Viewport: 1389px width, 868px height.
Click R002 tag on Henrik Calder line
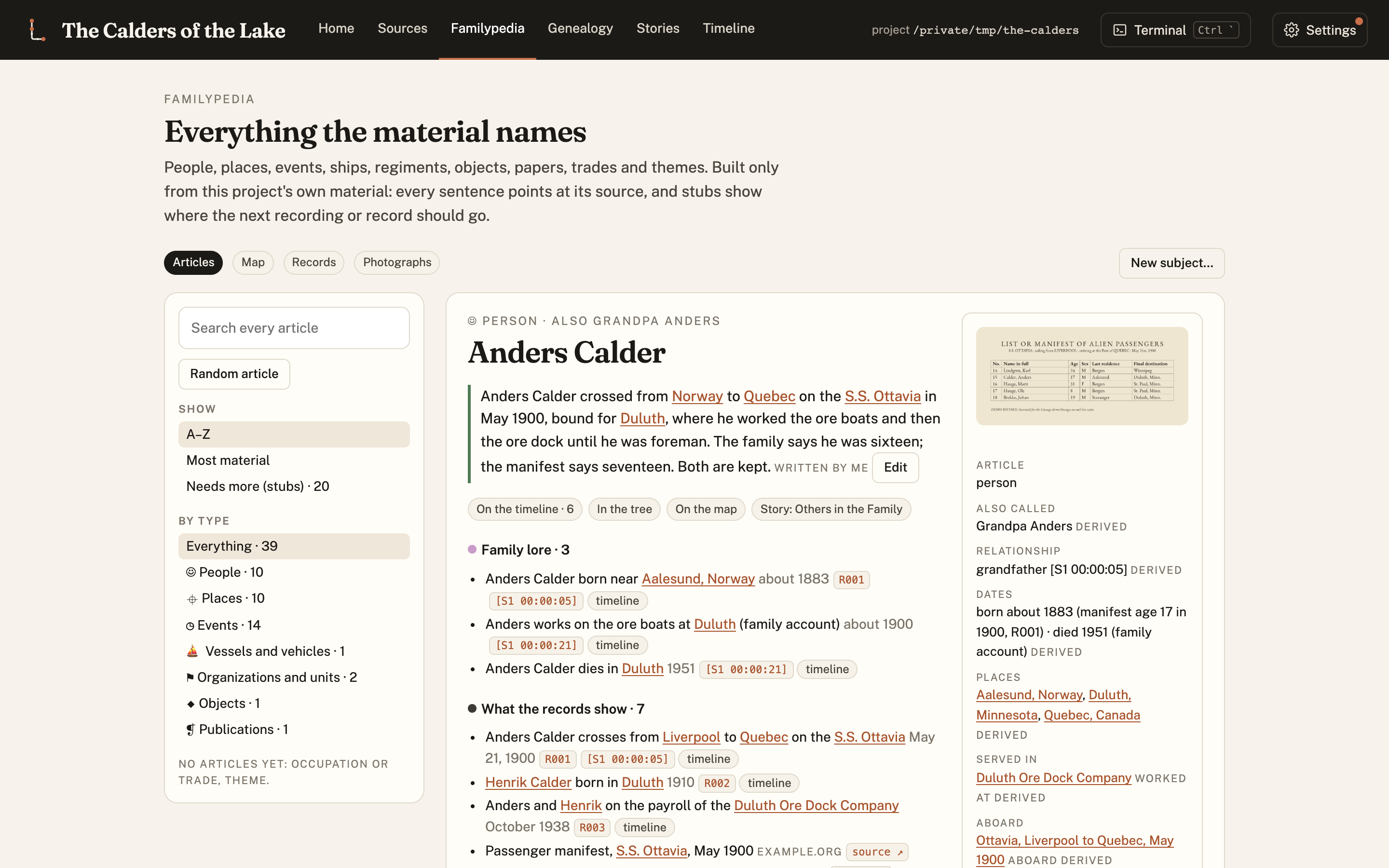coord(716,783)
